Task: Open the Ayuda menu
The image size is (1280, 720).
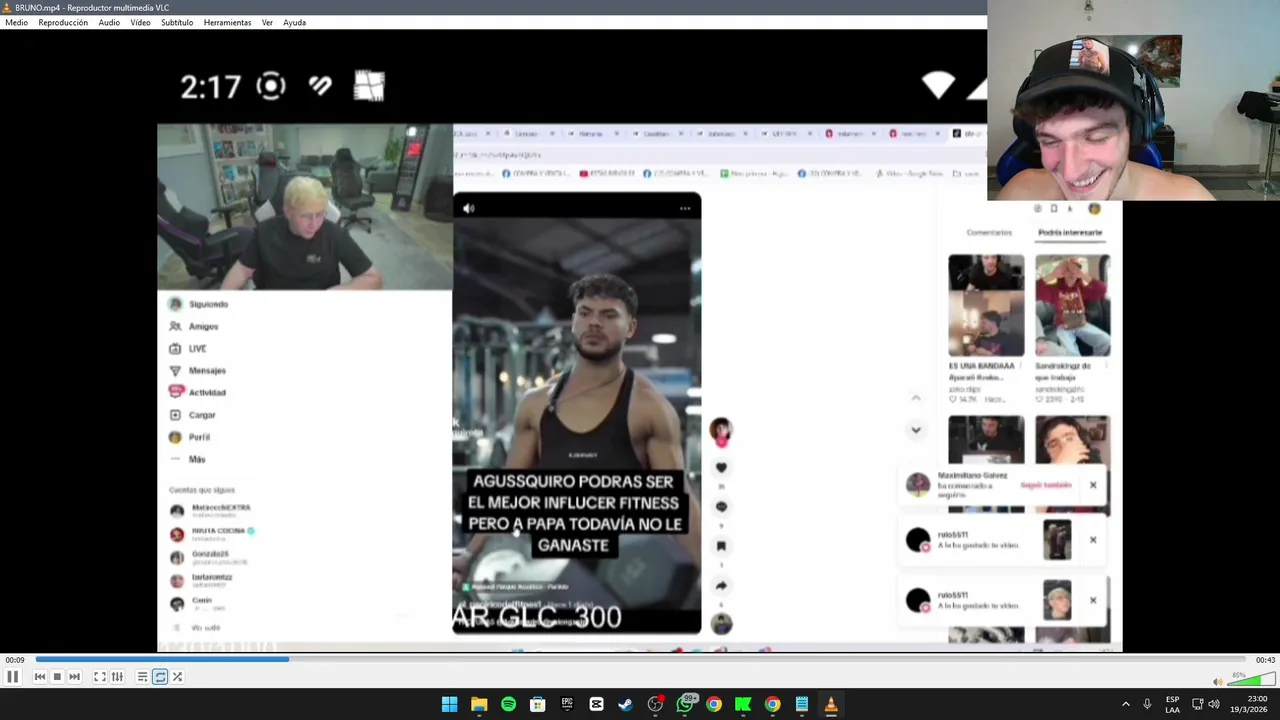Action: coord(294,22)
